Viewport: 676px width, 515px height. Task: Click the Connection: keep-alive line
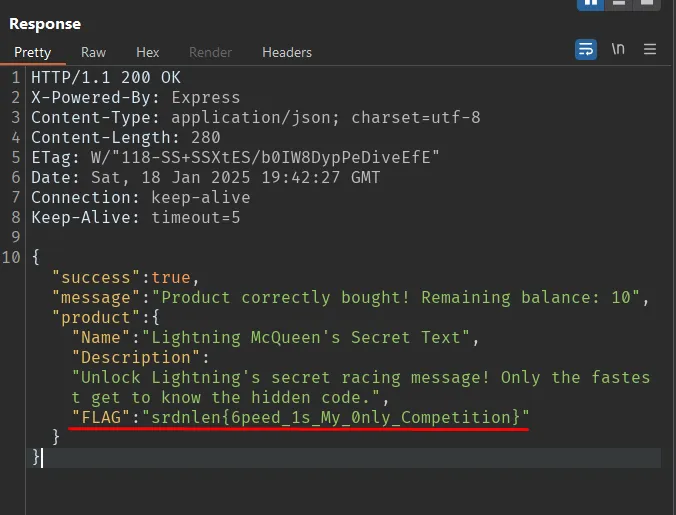click(141, 197)
